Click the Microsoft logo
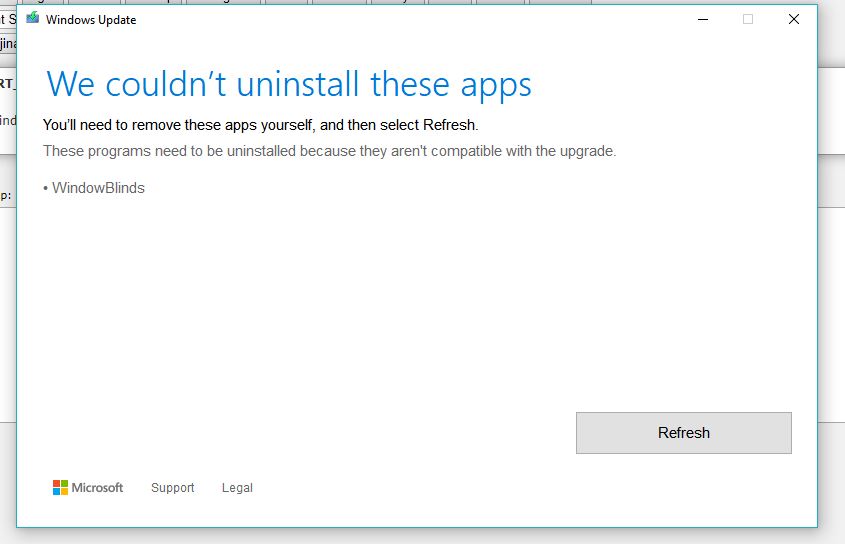The height and width of the screenshot is (544, 845). (88, 487)
